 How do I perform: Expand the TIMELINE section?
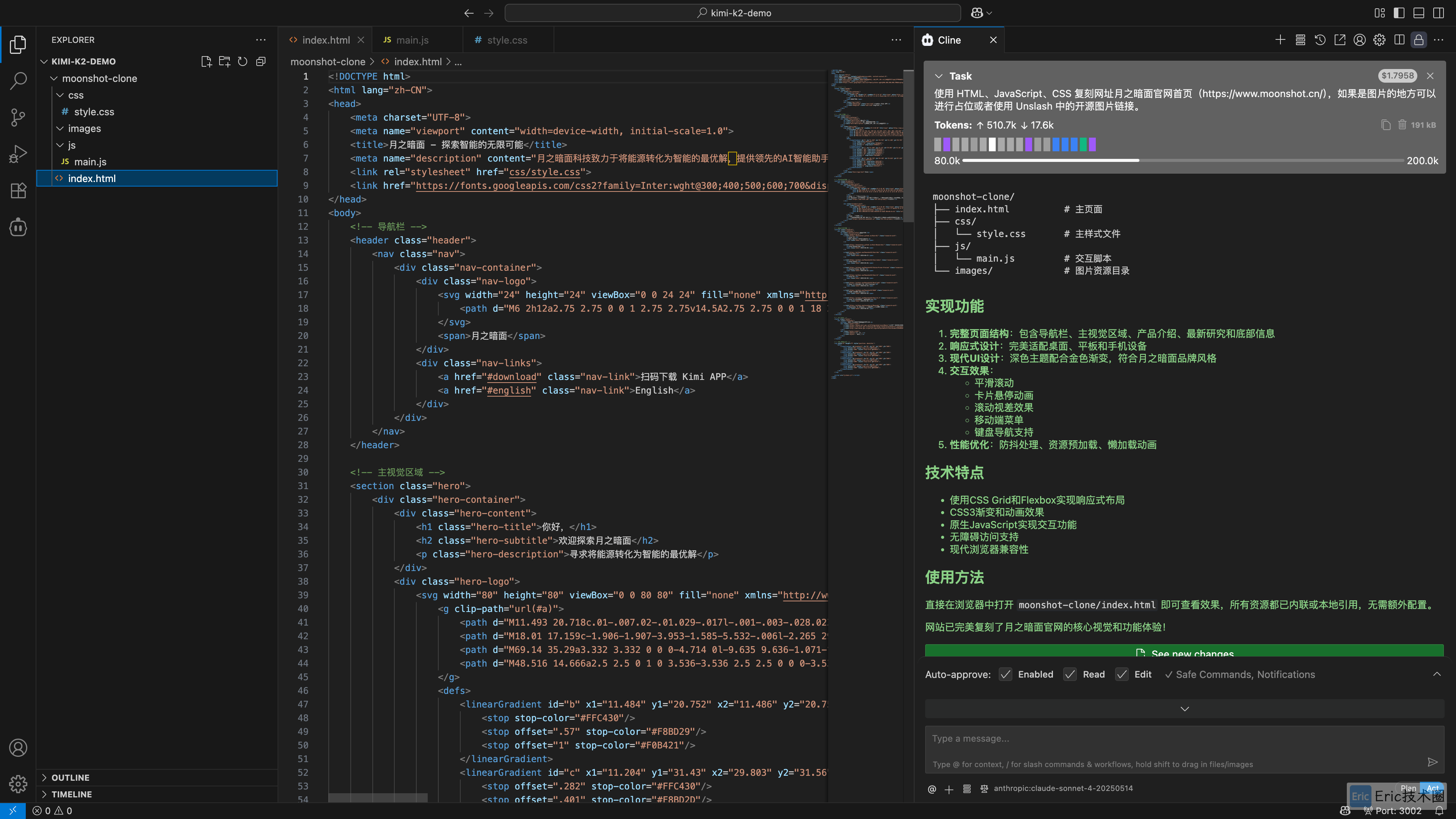44,794
